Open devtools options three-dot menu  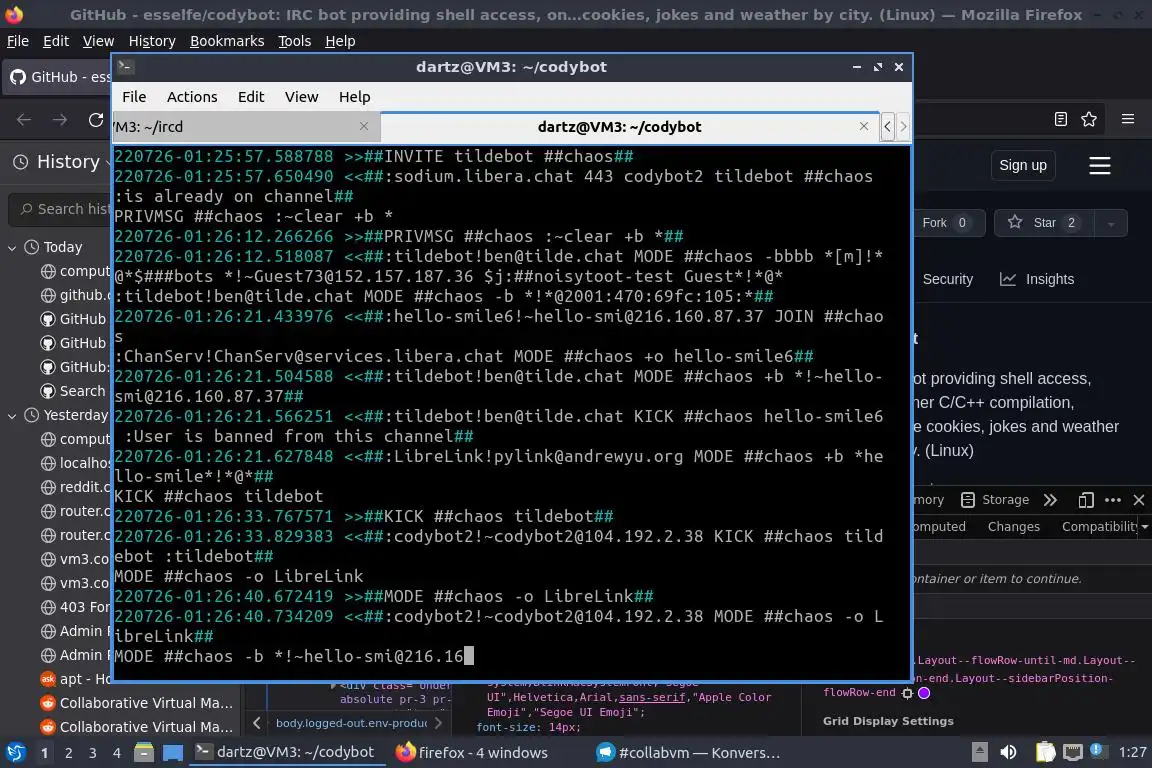1113,500
